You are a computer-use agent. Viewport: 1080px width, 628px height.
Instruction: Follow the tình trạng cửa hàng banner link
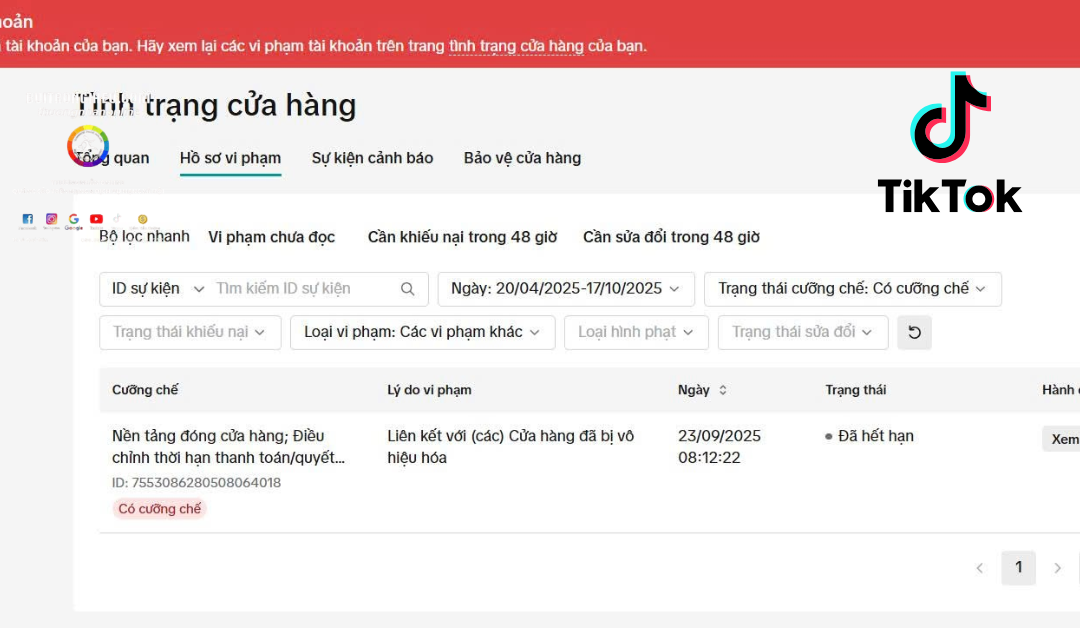click(x=516, y=46)
